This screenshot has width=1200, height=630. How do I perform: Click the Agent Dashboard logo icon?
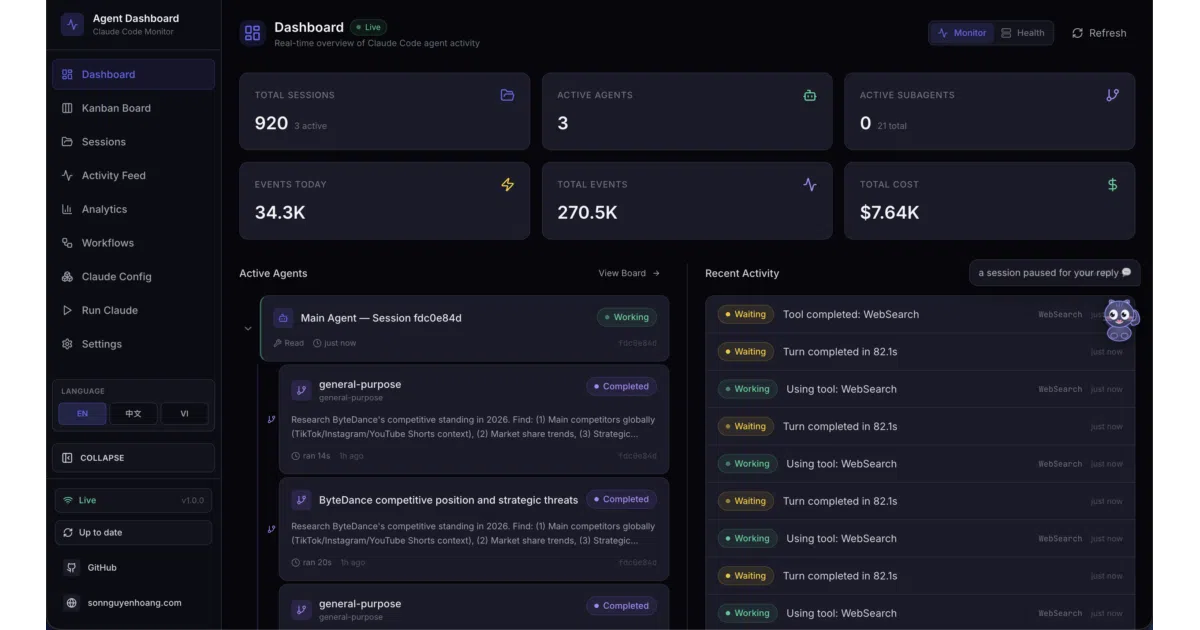(72, 24)
